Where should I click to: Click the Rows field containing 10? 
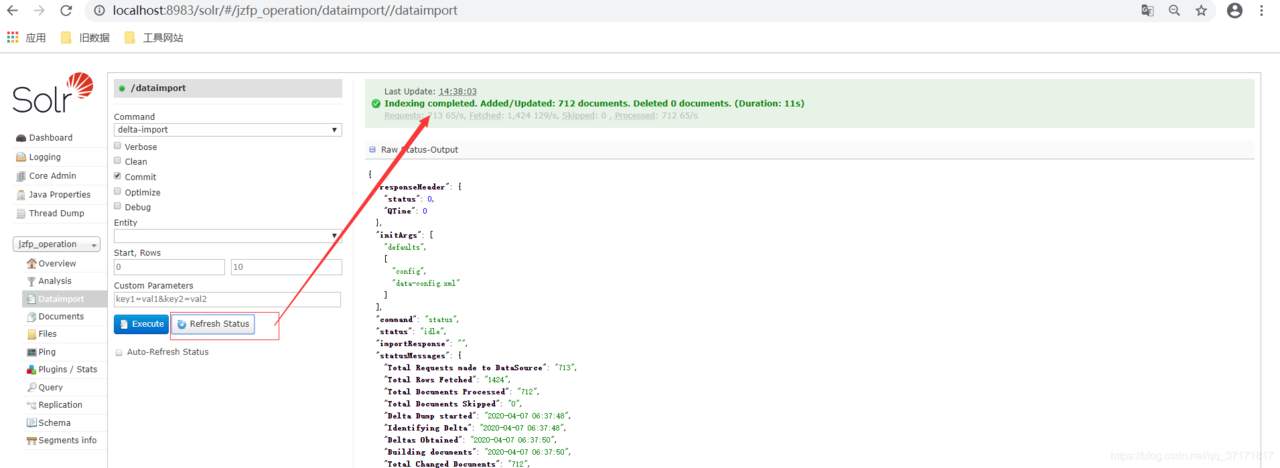pos(286,267)
